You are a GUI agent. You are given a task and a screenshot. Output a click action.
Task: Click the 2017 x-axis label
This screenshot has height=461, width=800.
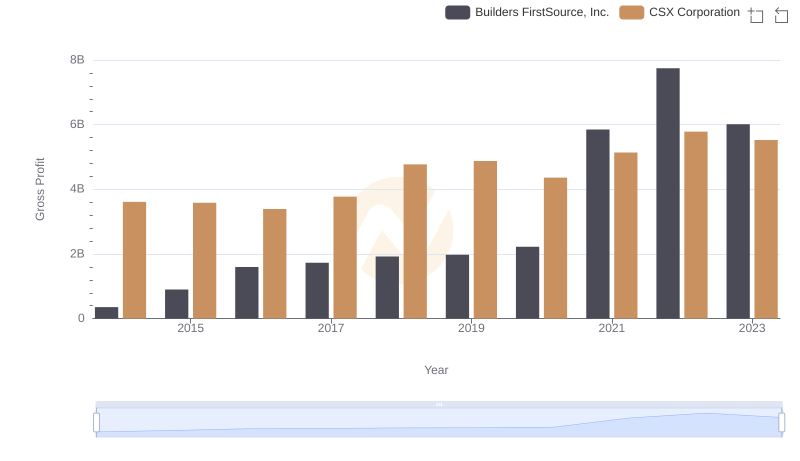[331, 328]
